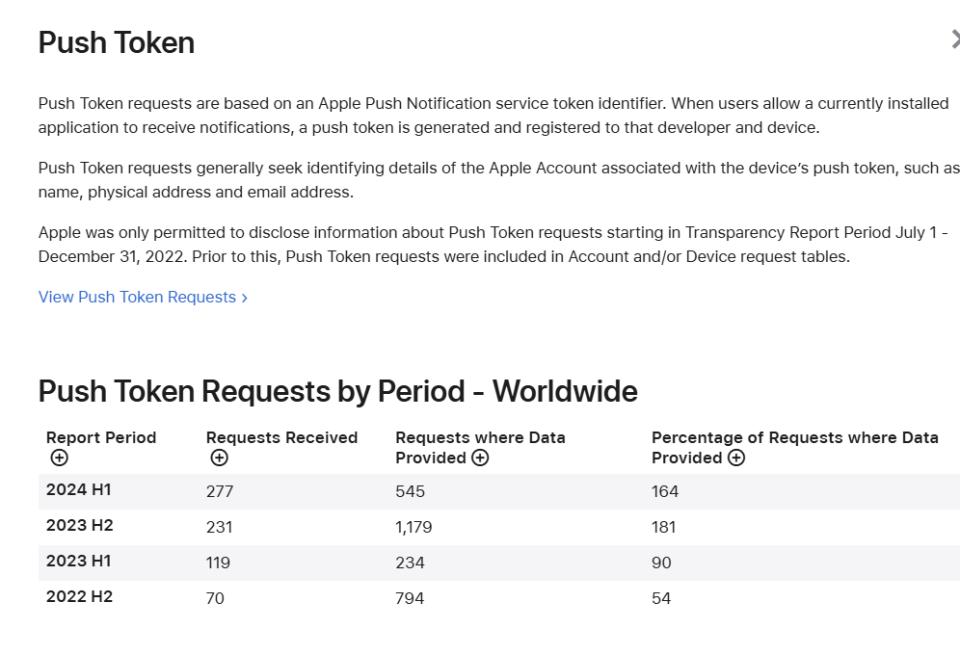Select the Requests Received column header
The width and height of the screenshot is (960, 655).
pos(282,438)
